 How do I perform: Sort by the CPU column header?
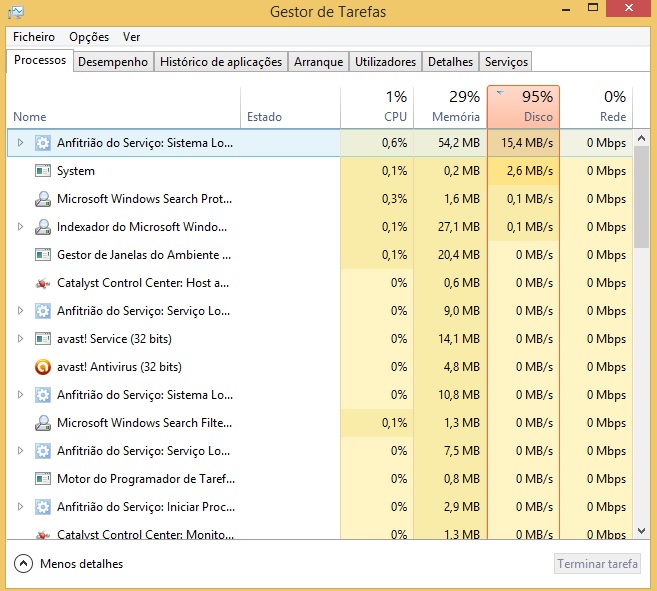pyautogui.click(x=377, y=107)
